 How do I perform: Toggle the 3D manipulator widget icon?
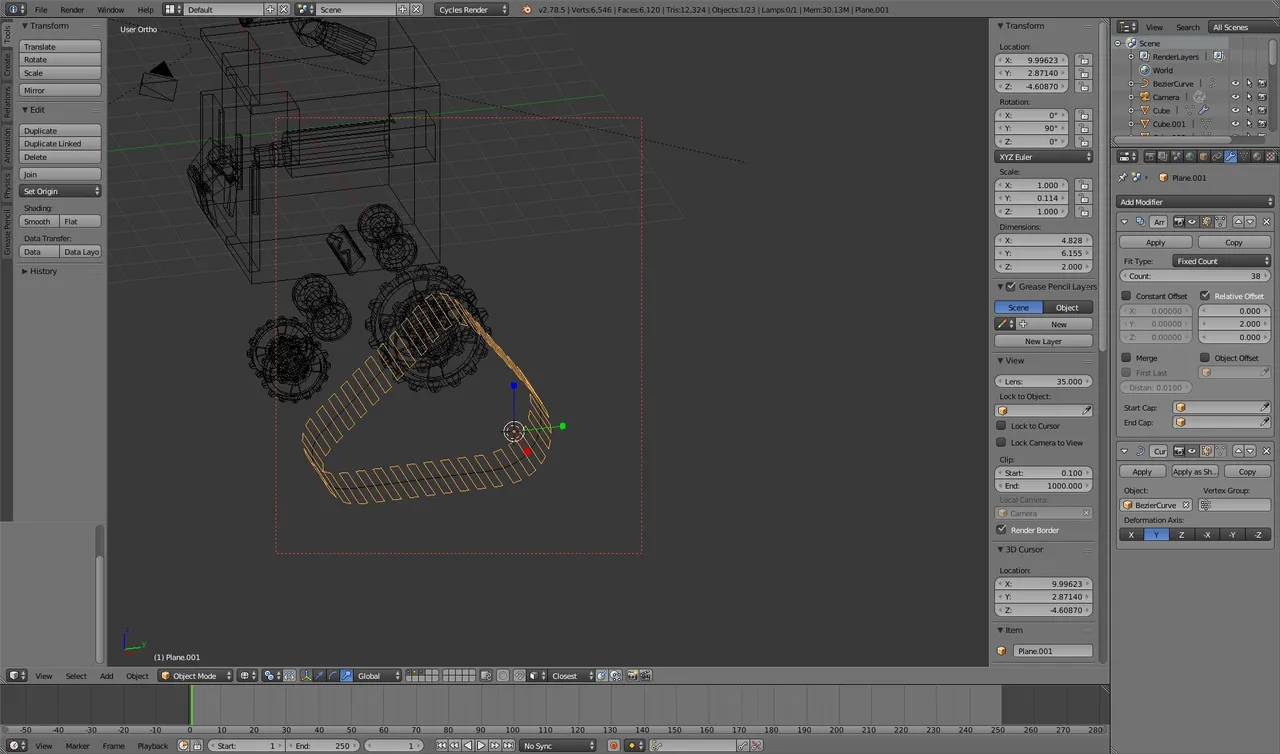pos(306,676)
